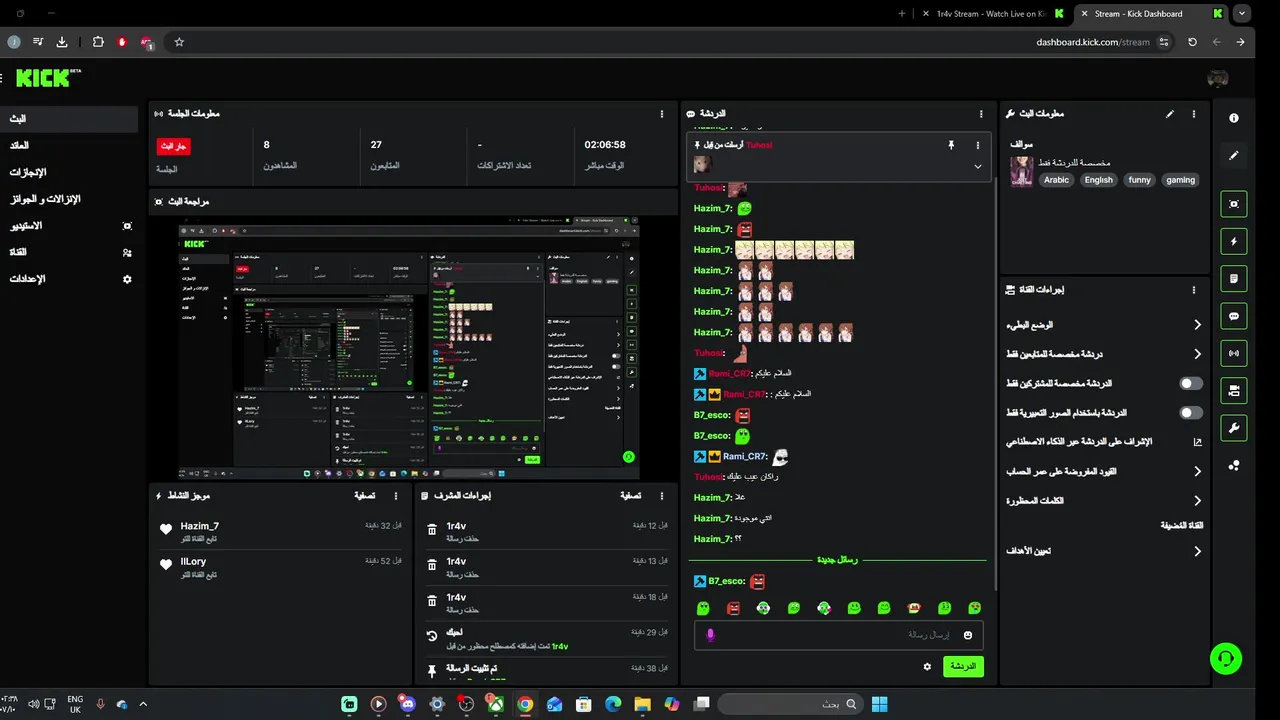Toggle the stream preview widget icon in sidebar
Viewport: 1280px width, 720px height.
click(x=1234, y=204)
